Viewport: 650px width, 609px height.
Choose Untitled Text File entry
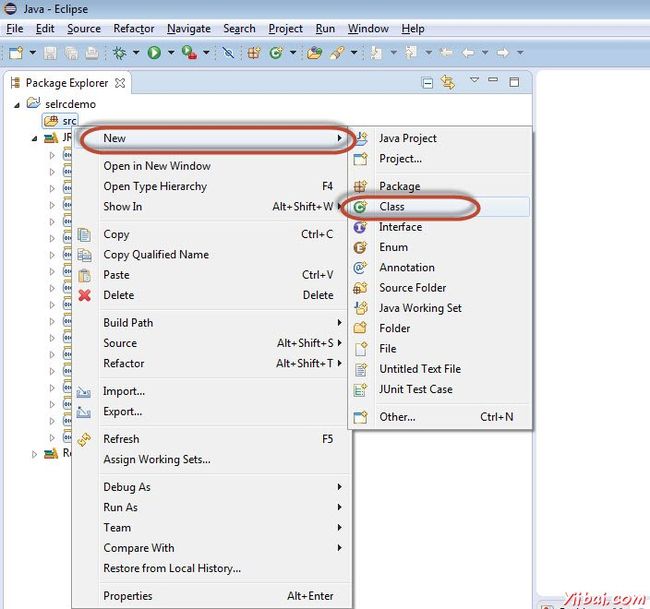(440, 369)
